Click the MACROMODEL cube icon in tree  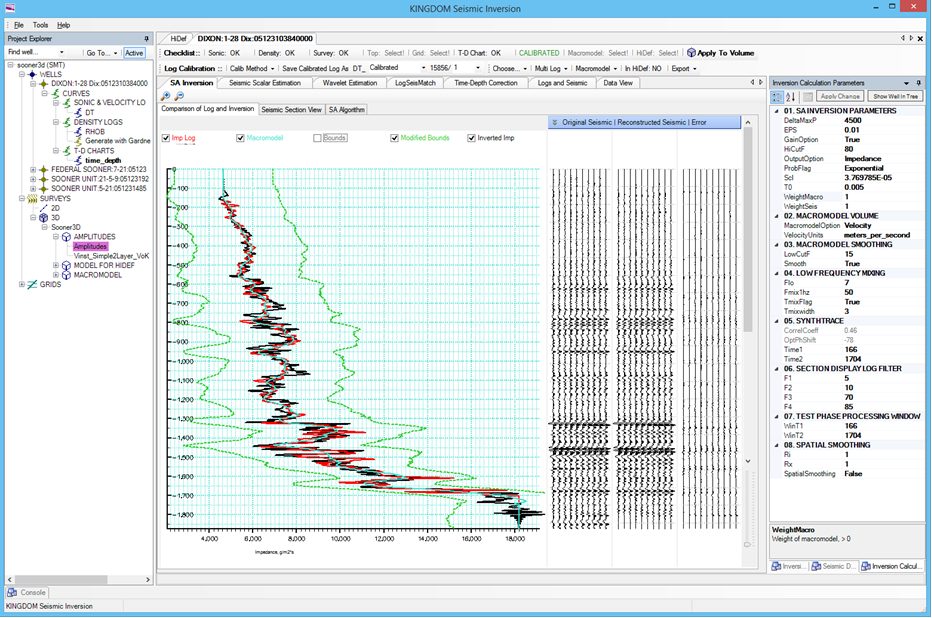[67, 275]
